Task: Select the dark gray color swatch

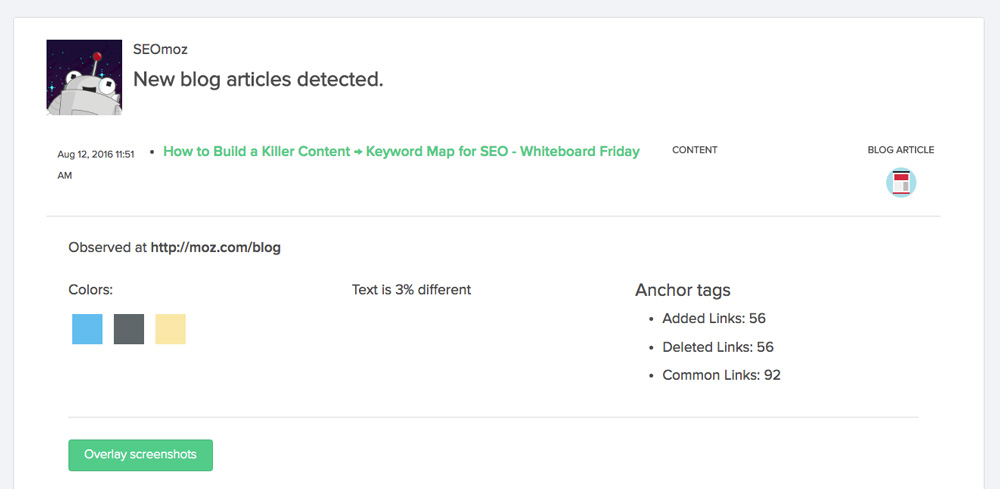Action: (129, 329)
